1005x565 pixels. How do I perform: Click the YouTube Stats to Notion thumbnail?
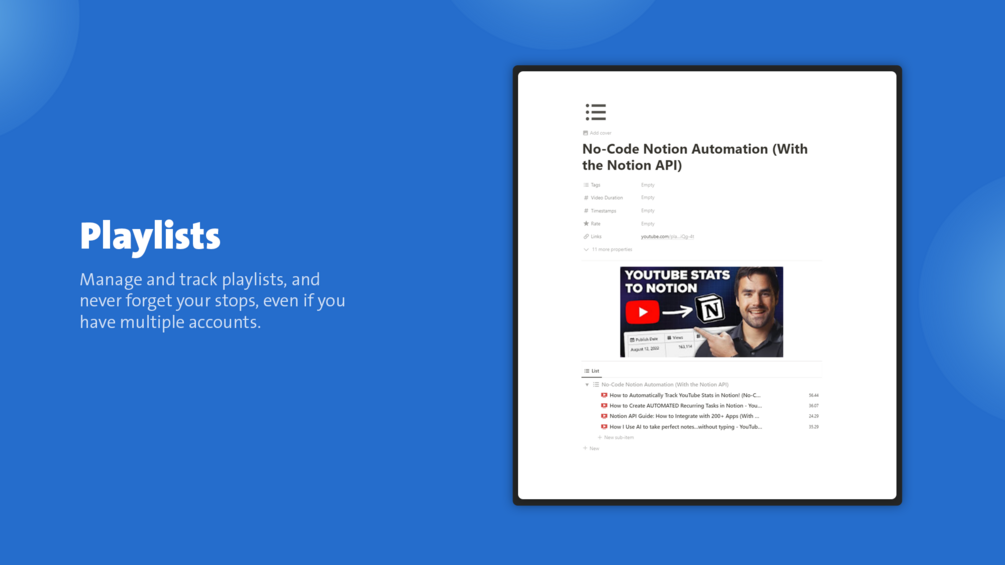[x=701, y=312]
